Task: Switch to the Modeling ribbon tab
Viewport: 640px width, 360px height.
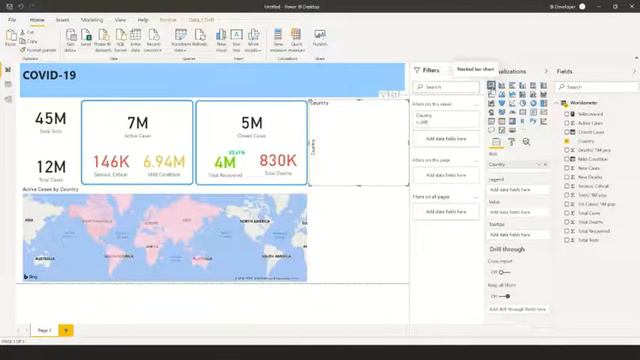Action: pyautogui.click(x=92, y=20)
